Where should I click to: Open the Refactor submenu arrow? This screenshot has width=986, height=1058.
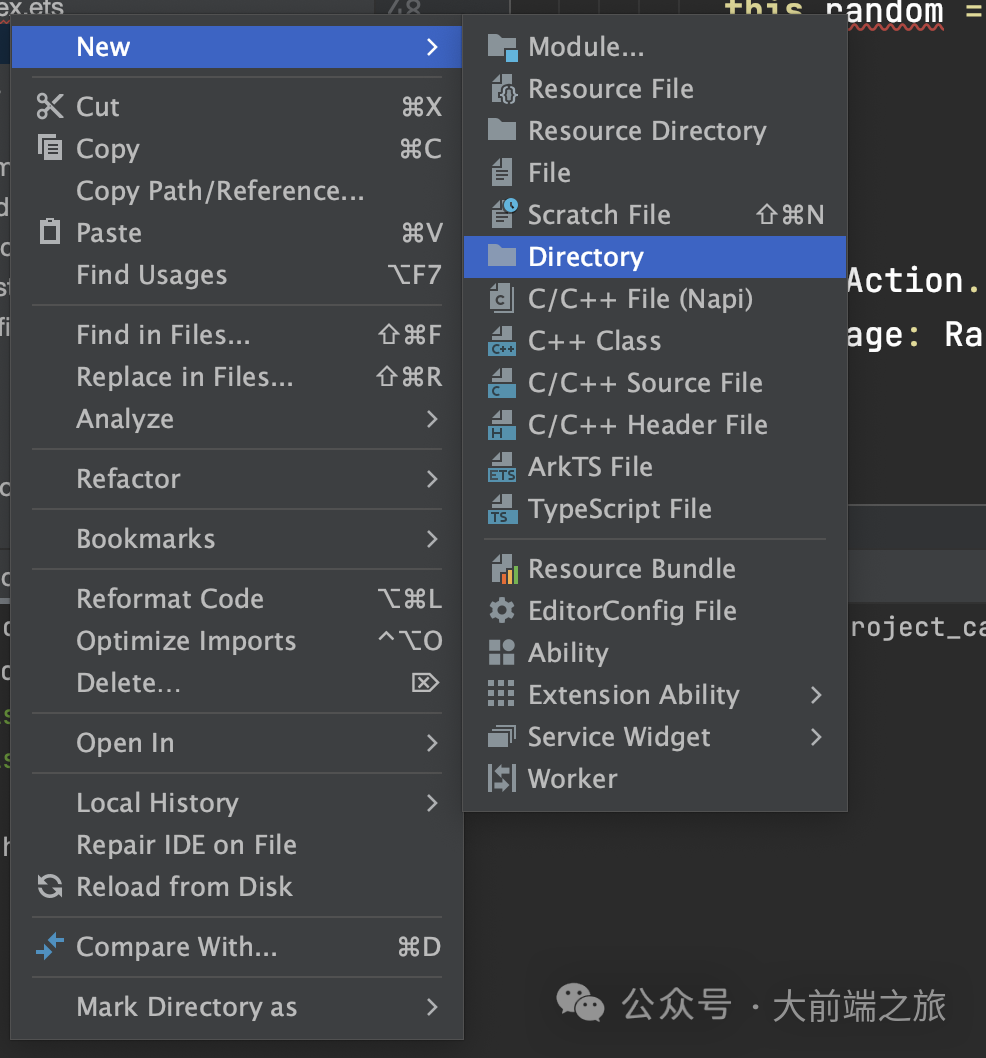[432, 479]
